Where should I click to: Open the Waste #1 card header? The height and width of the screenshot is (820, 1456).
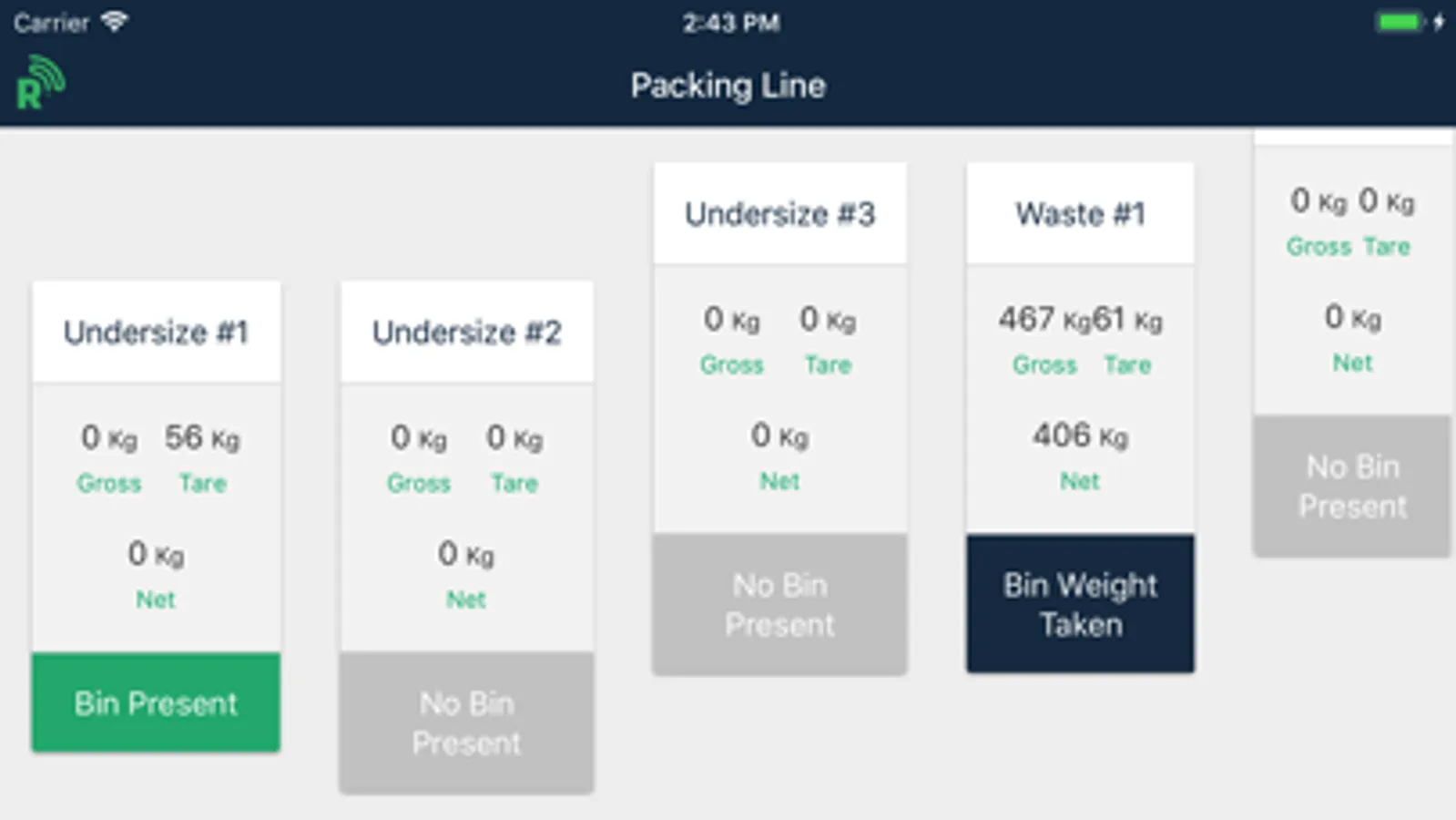[x=1080, y=214]
